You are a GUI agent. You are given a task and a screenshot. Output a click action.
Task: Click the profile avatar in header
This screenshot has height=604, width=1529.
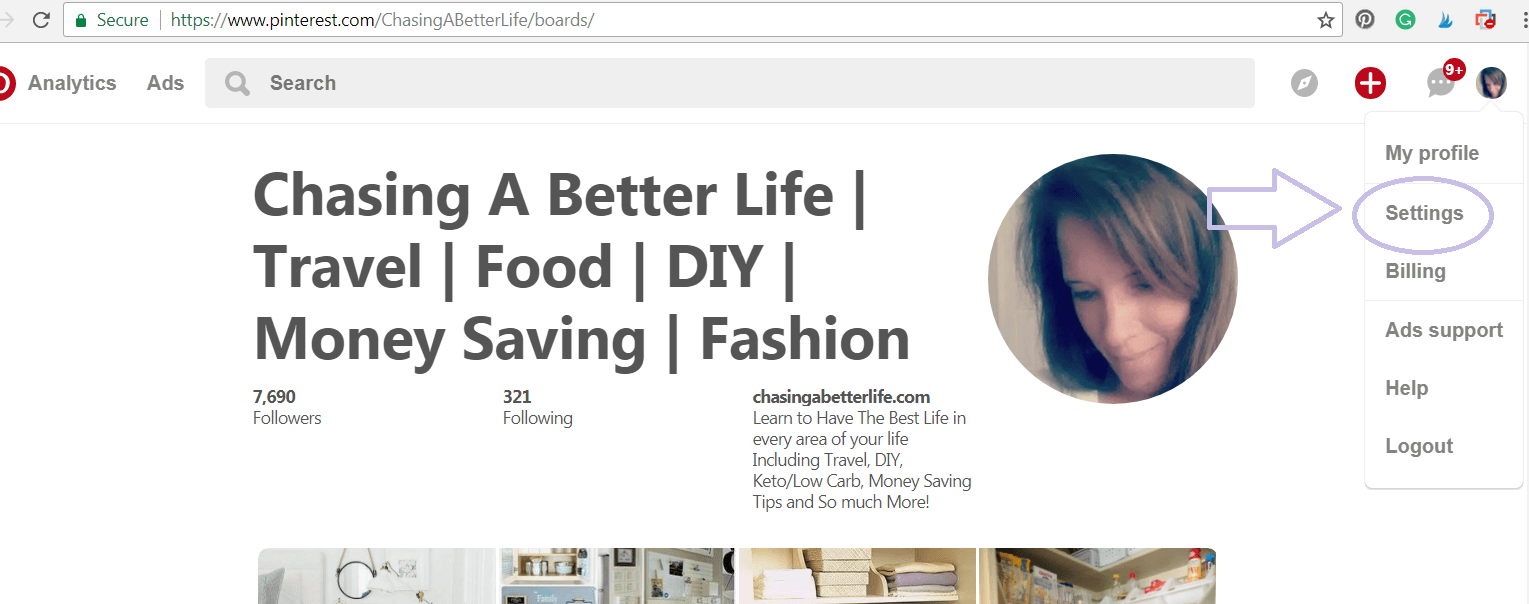(x=1491, y=83)
